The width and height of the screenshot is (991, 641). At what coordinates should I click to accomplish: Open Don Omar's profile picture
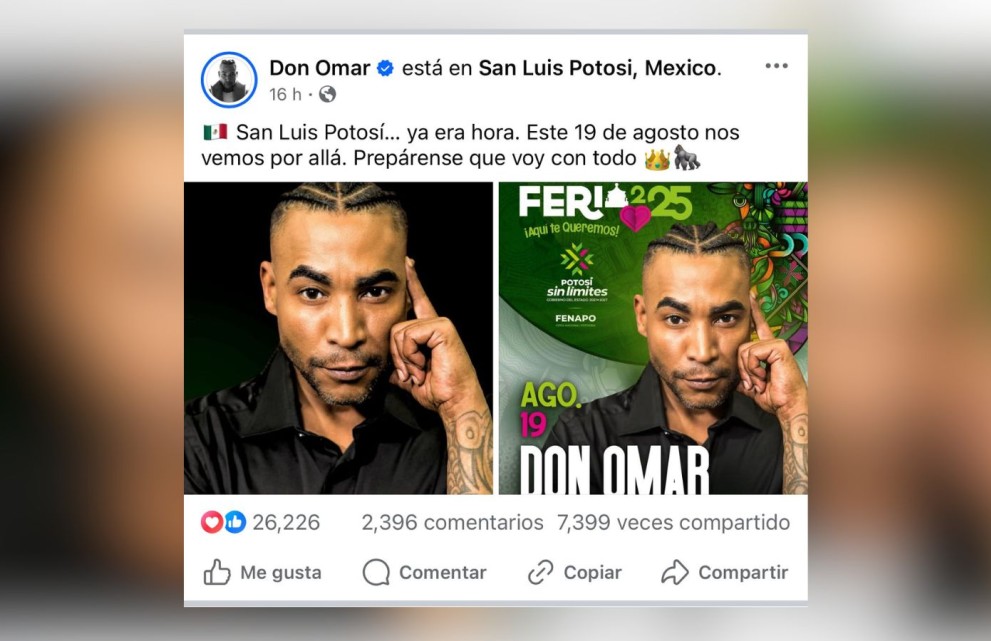[229, 80]
